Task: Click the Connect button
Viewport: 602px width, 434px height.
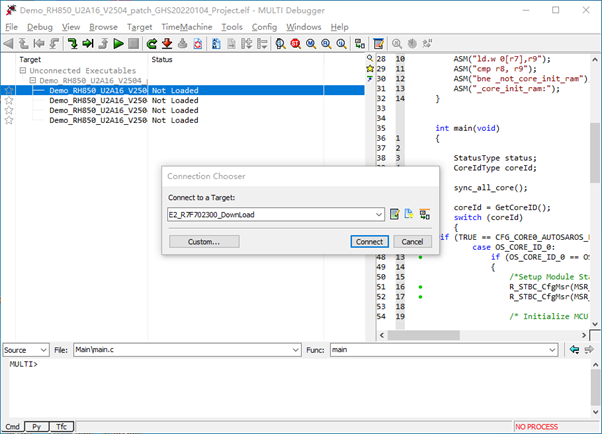Action: click(x=369, y=242)
